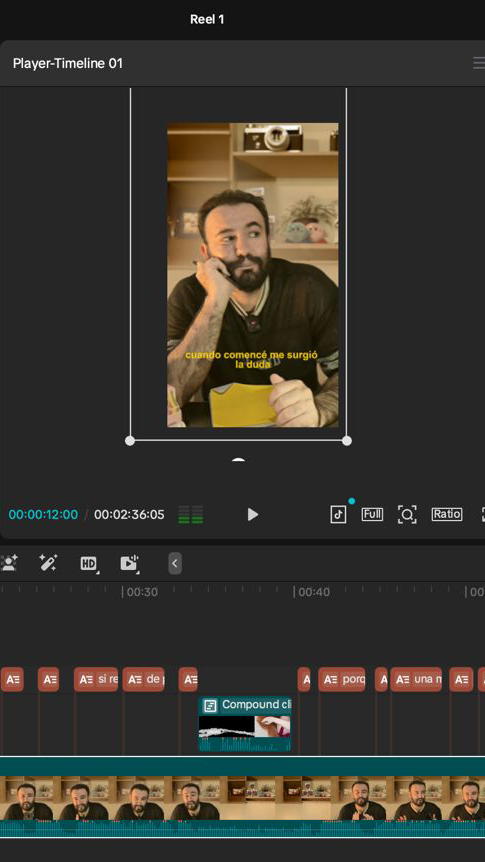Grab the bottom-right preview transform handle
485x862 pixels.
[346, 440]
